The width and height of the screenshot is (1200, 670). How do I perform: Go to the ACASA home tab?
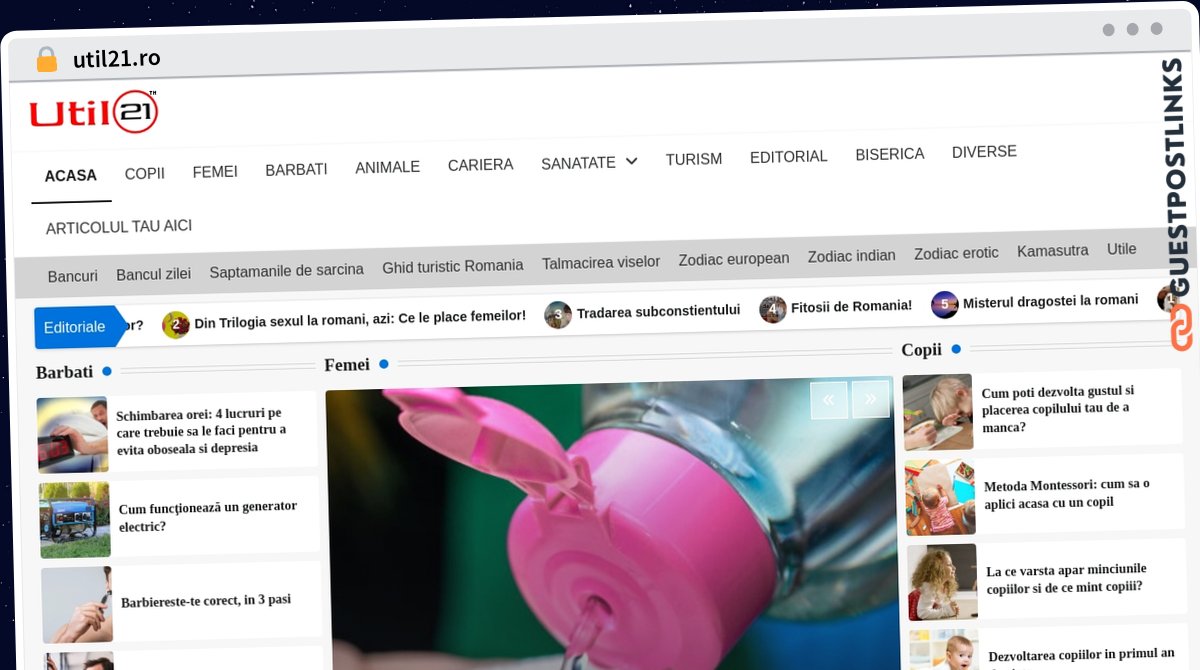click(x=71, y=176)
